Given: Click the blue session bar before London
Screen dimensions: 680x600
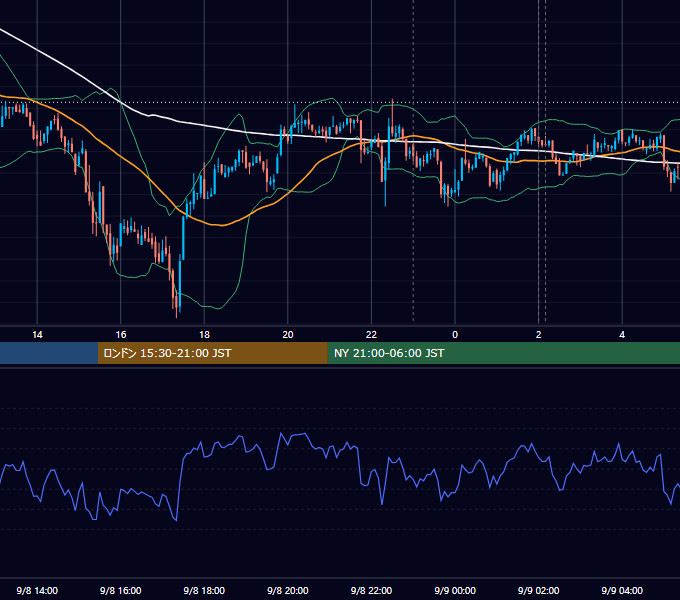Looking at the screenshot, I should click(x=49, y=353).
